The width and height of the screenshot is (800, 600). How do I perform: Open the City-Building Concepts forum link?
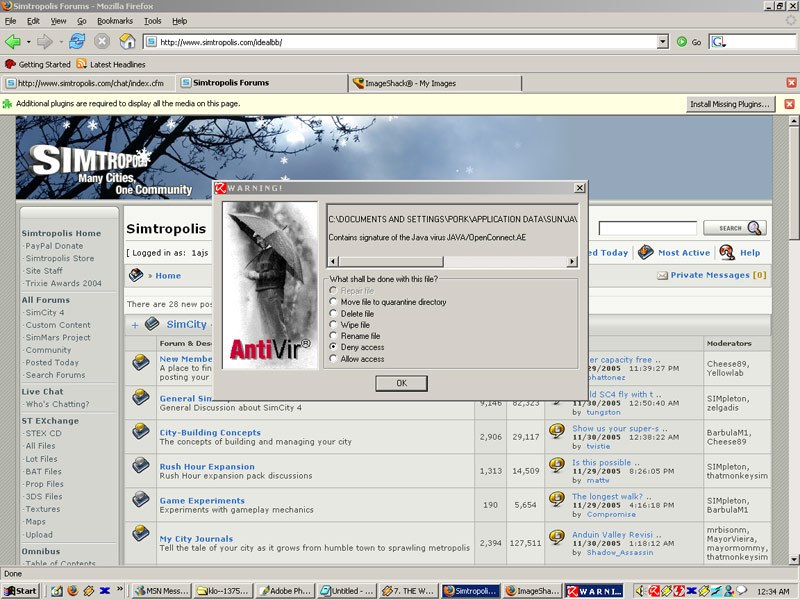210,432
